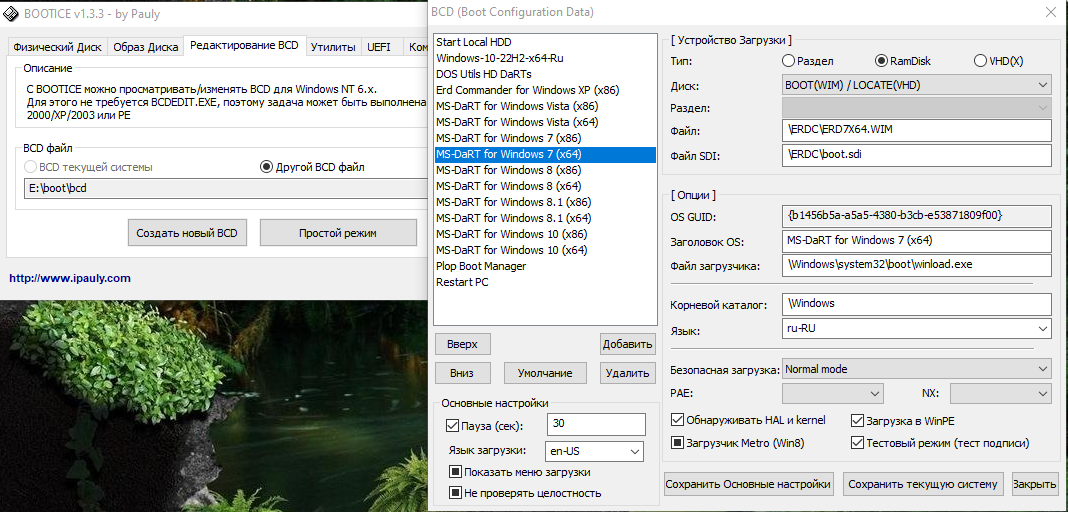This screenshot has width=1068, height=512.
Task: Toggle the Загрузка в WinPE checkbox
Action: [857, 421]
